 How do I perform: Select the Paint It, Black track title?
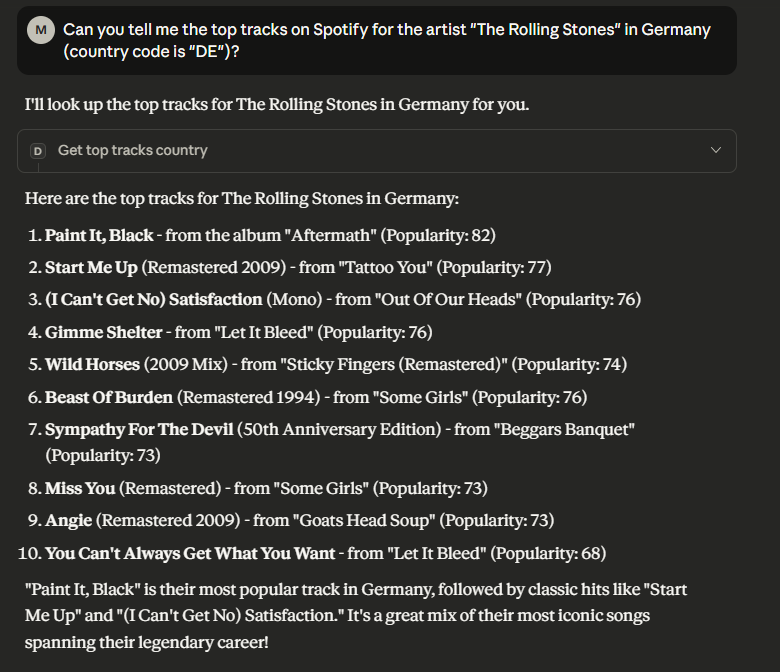pos(99,236)
